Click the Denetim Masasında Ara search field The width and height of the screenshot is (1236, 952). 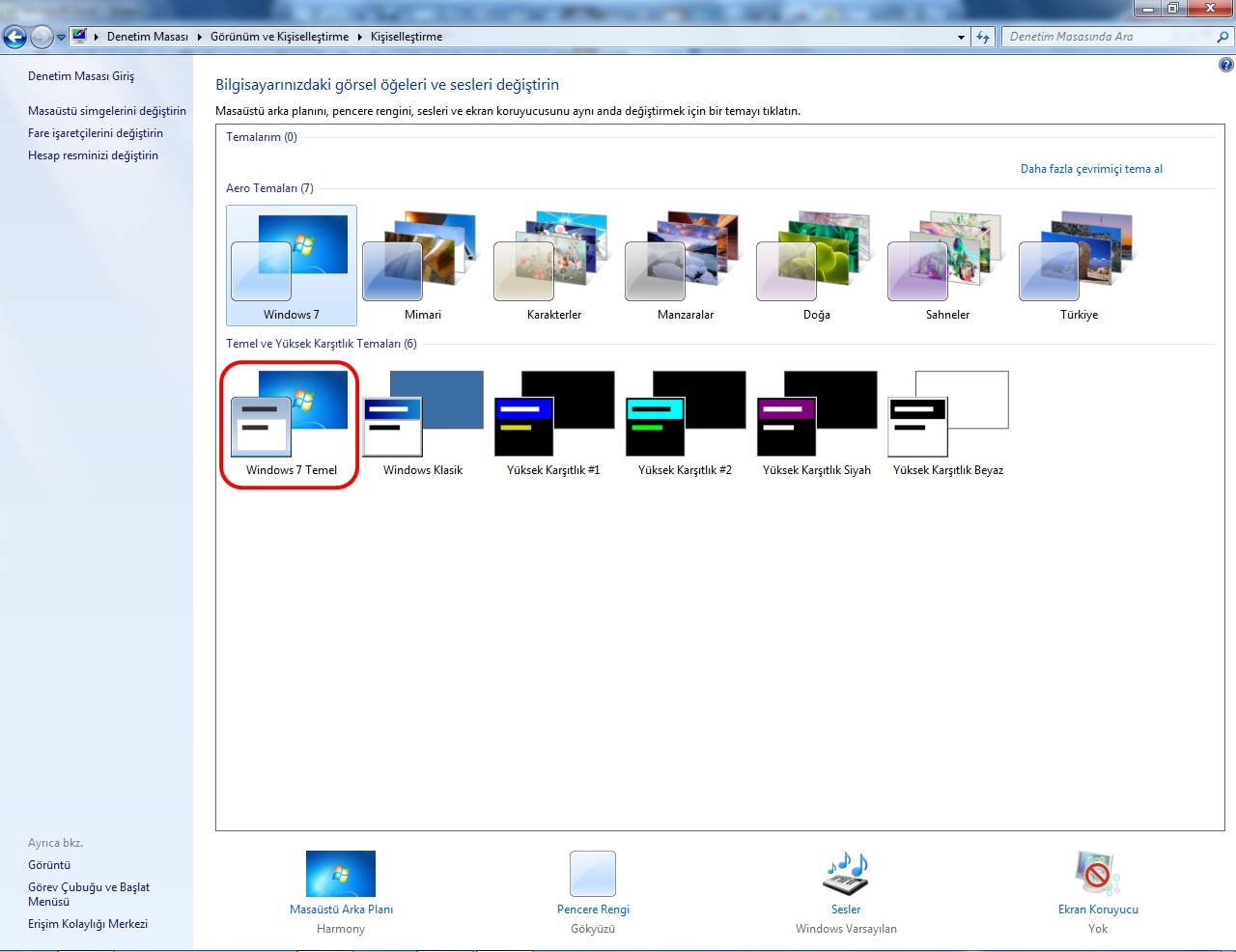click(x=1109, y=37)
